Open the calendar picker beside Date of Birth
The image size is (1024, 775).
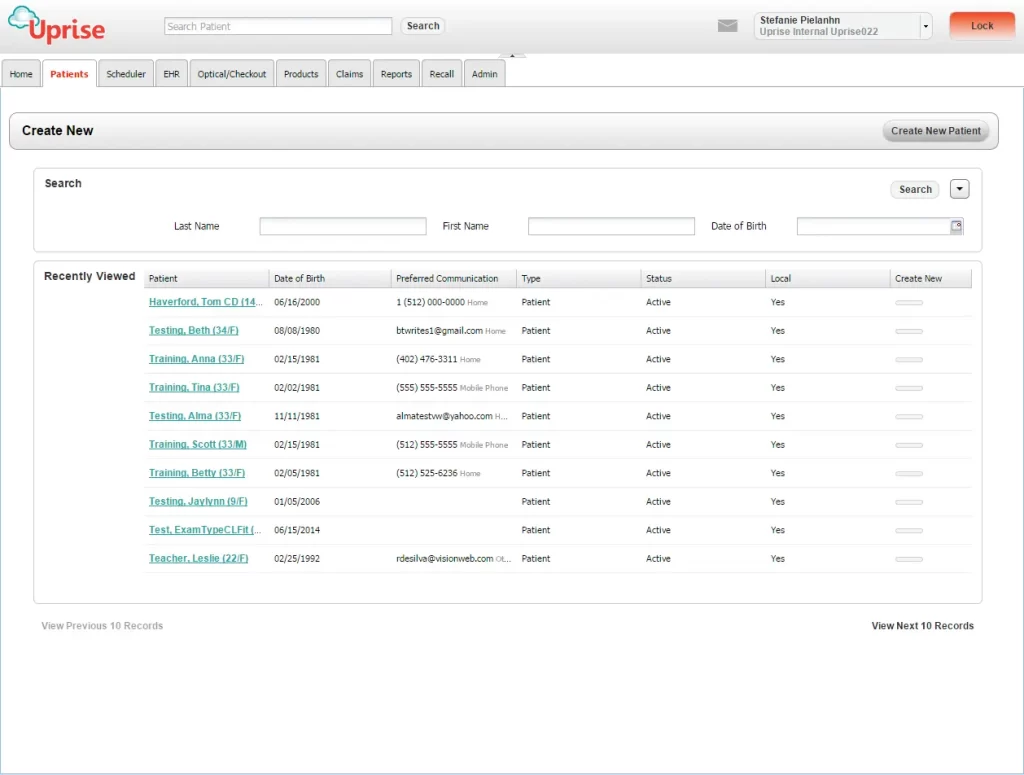click(x=956, y=226)
